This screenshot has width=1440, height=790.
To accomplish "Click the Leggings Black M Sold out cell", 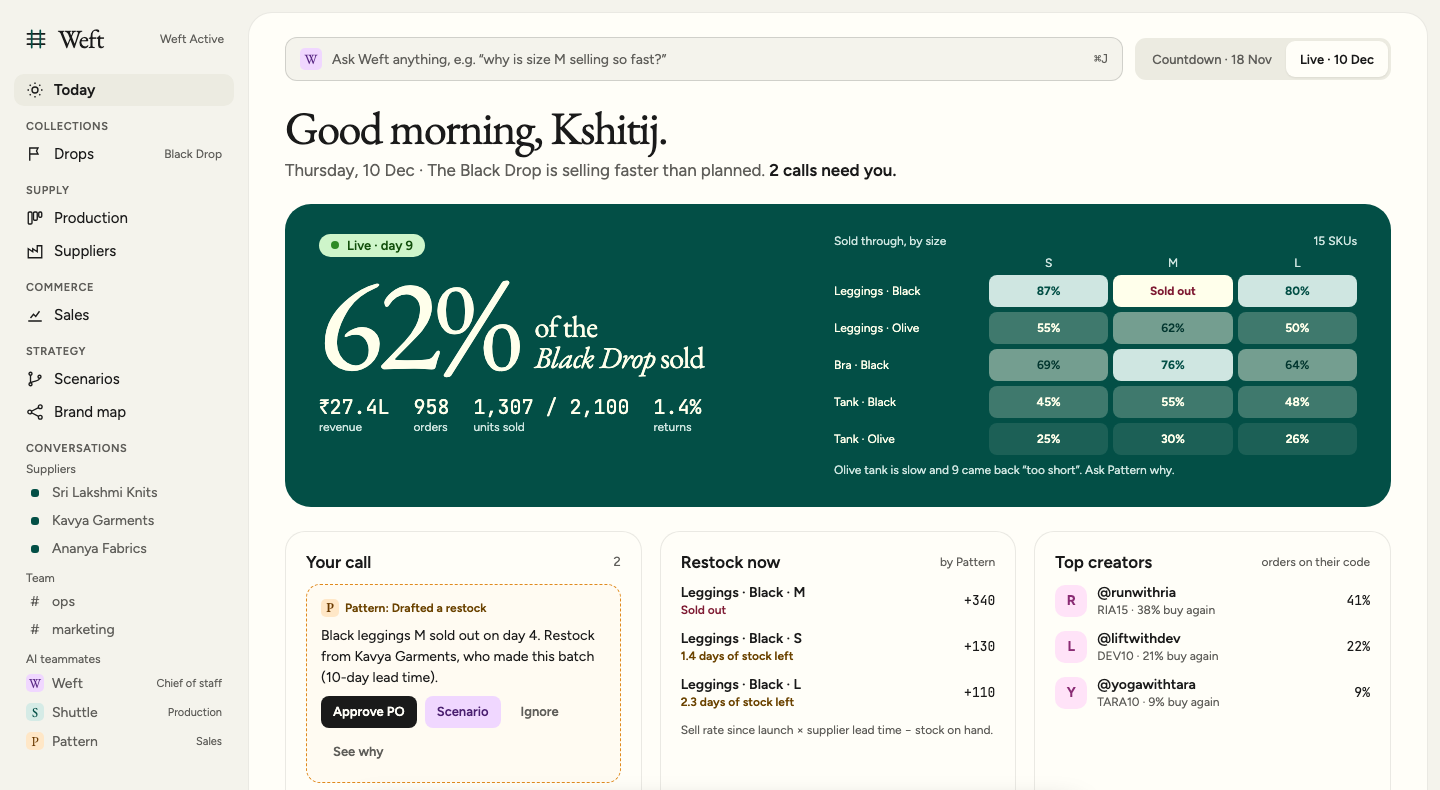I will coord(1173,291).
